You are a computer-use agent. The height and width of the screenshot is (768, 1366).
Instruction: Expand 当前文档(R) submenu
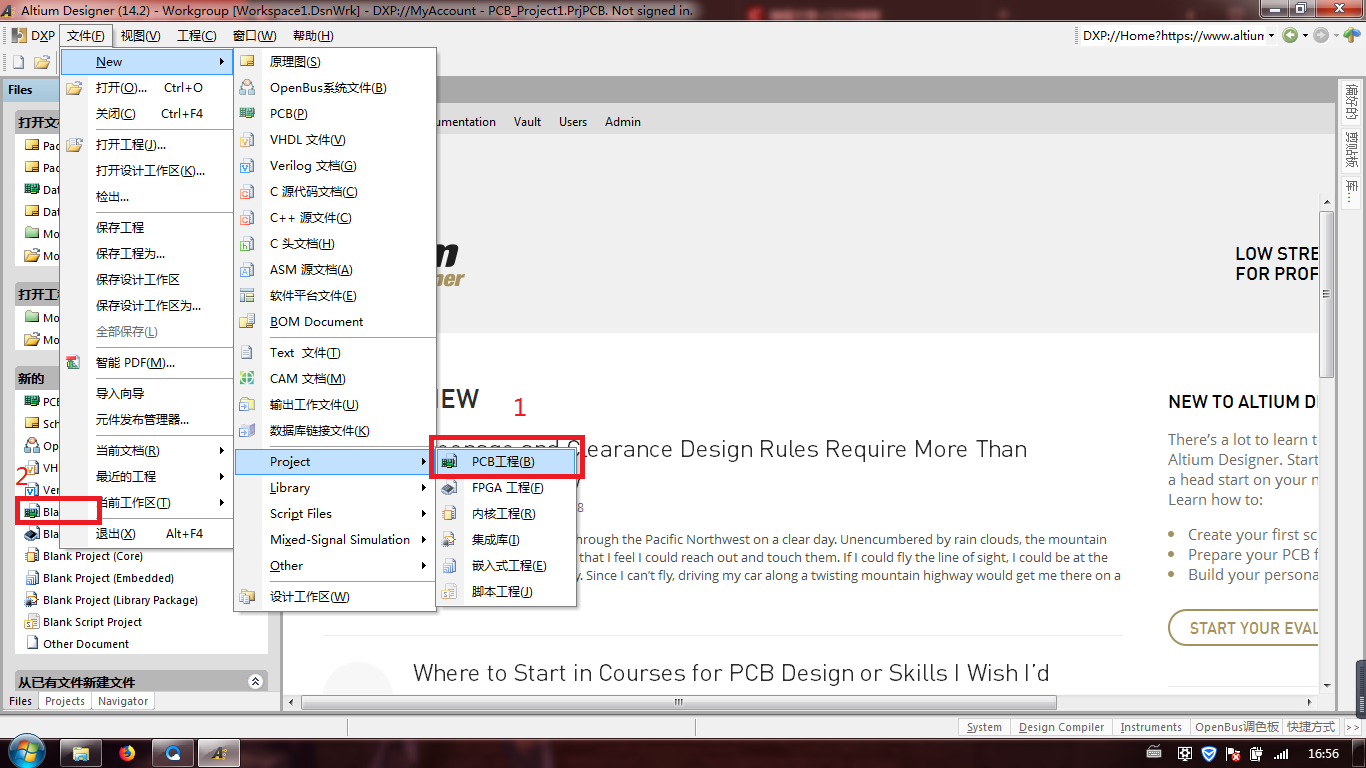[147, 451]
